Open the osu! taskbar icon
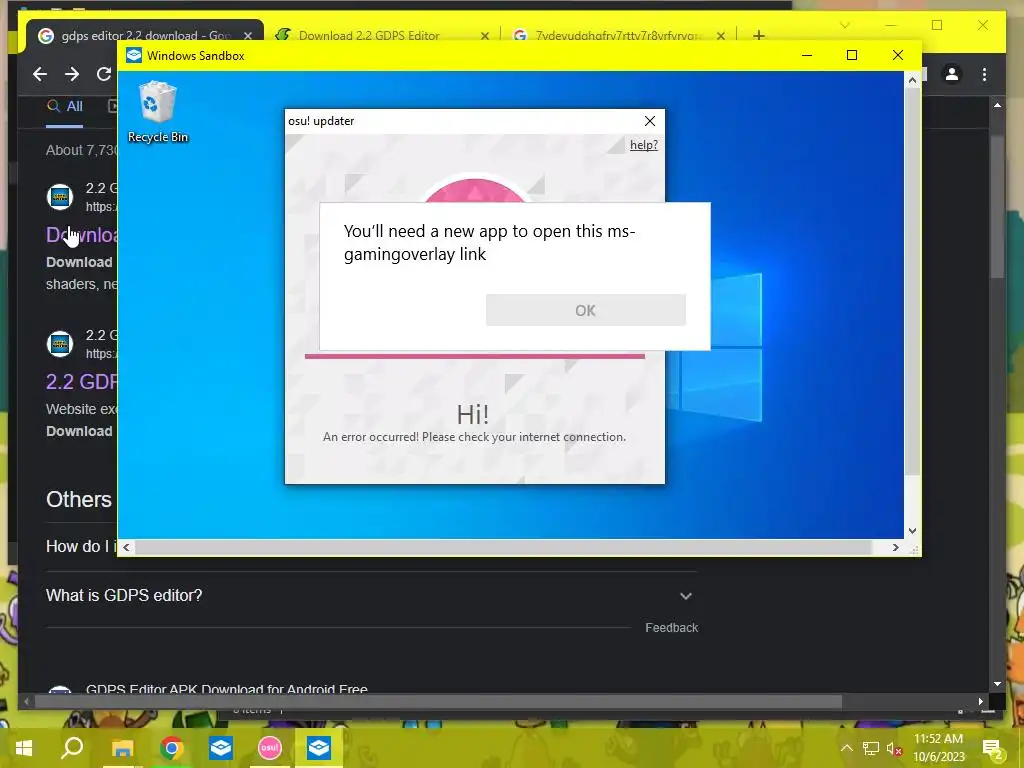The width and height of the screenshot is (1024, 768). click(x=270, y=748)
